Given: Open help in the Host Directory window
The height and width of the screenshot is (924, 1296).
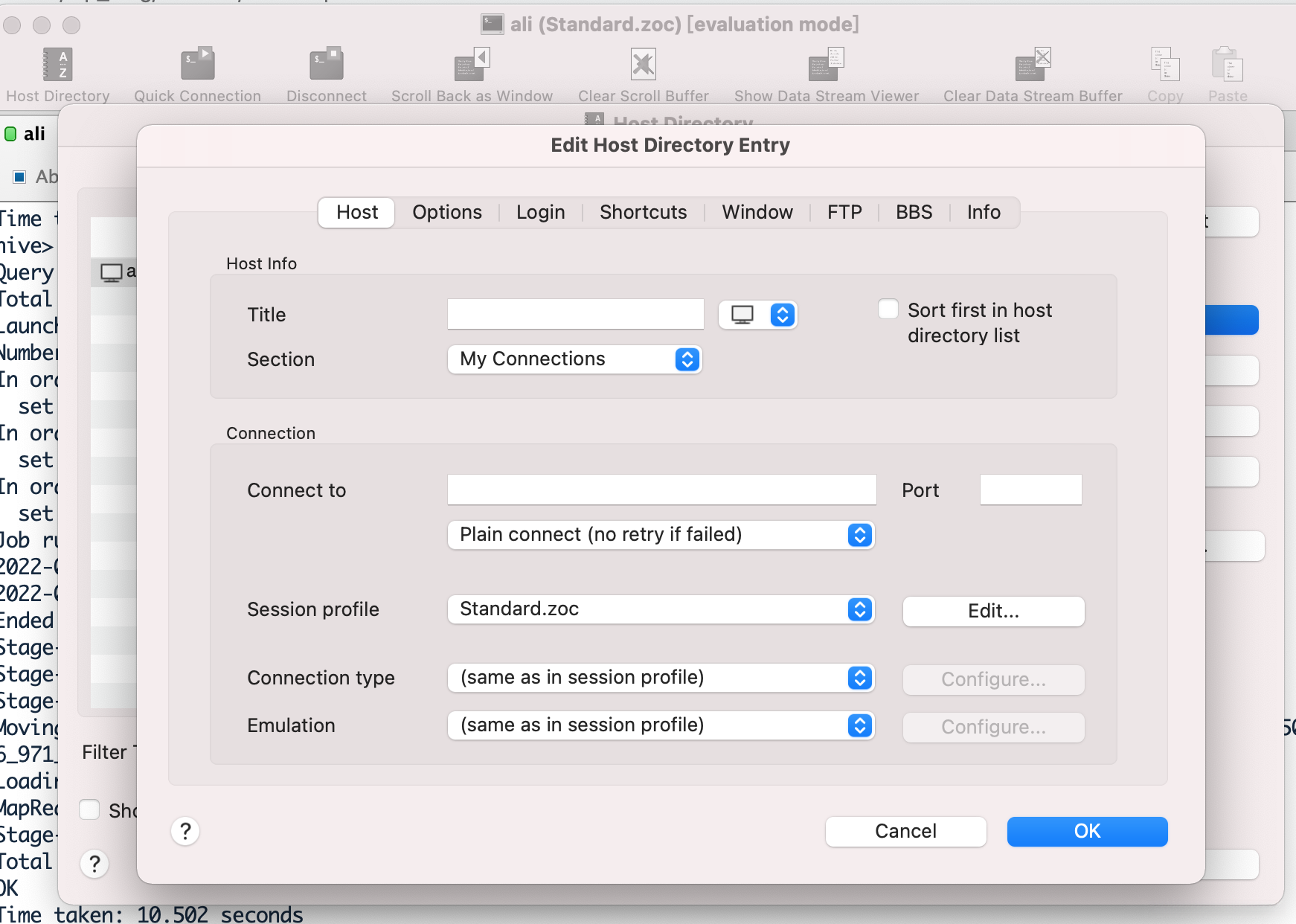Looking at the screenshot, I should (x=94, y=864).
